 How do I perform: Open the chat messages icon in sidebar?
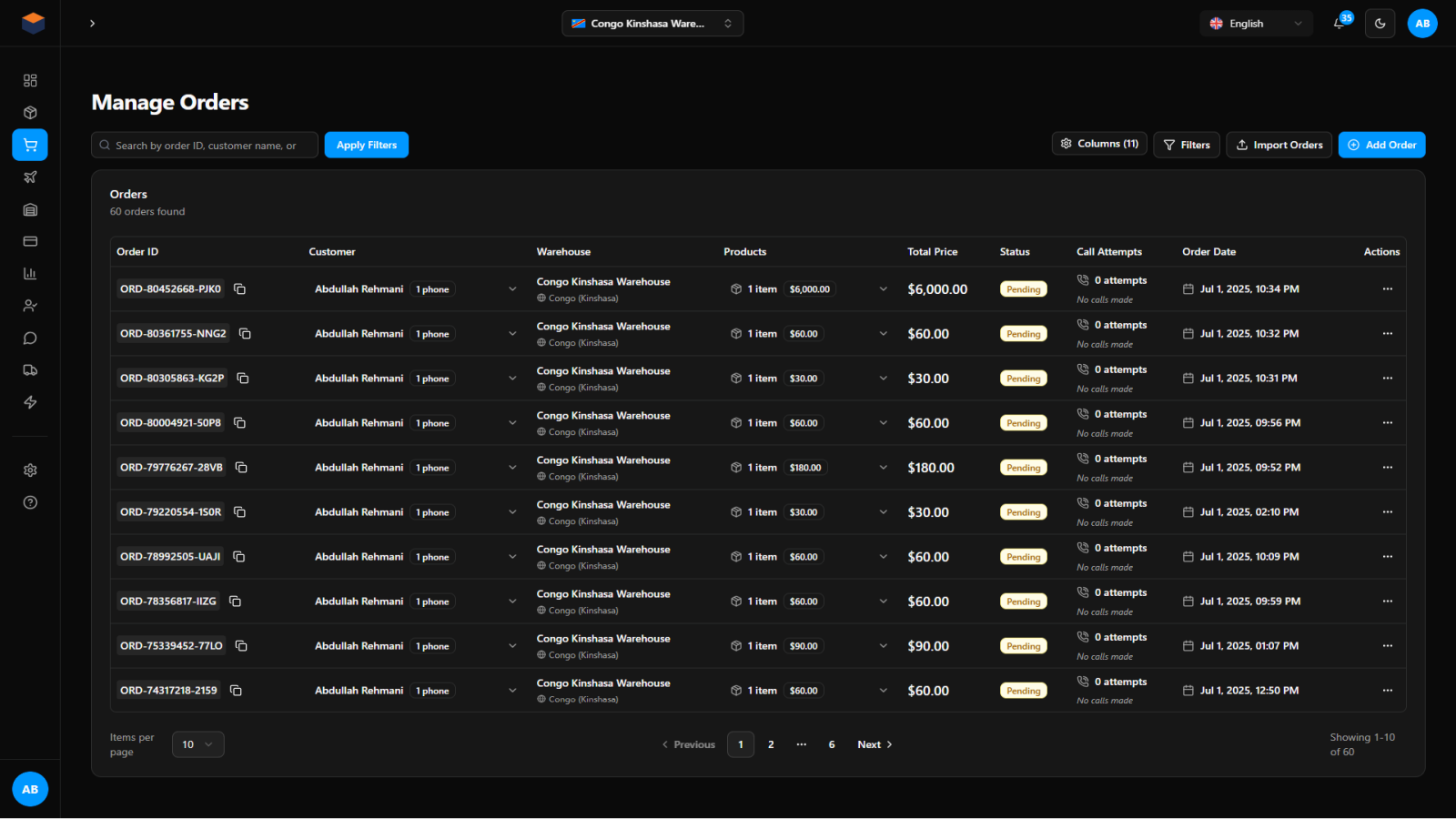tap(30, 338)
